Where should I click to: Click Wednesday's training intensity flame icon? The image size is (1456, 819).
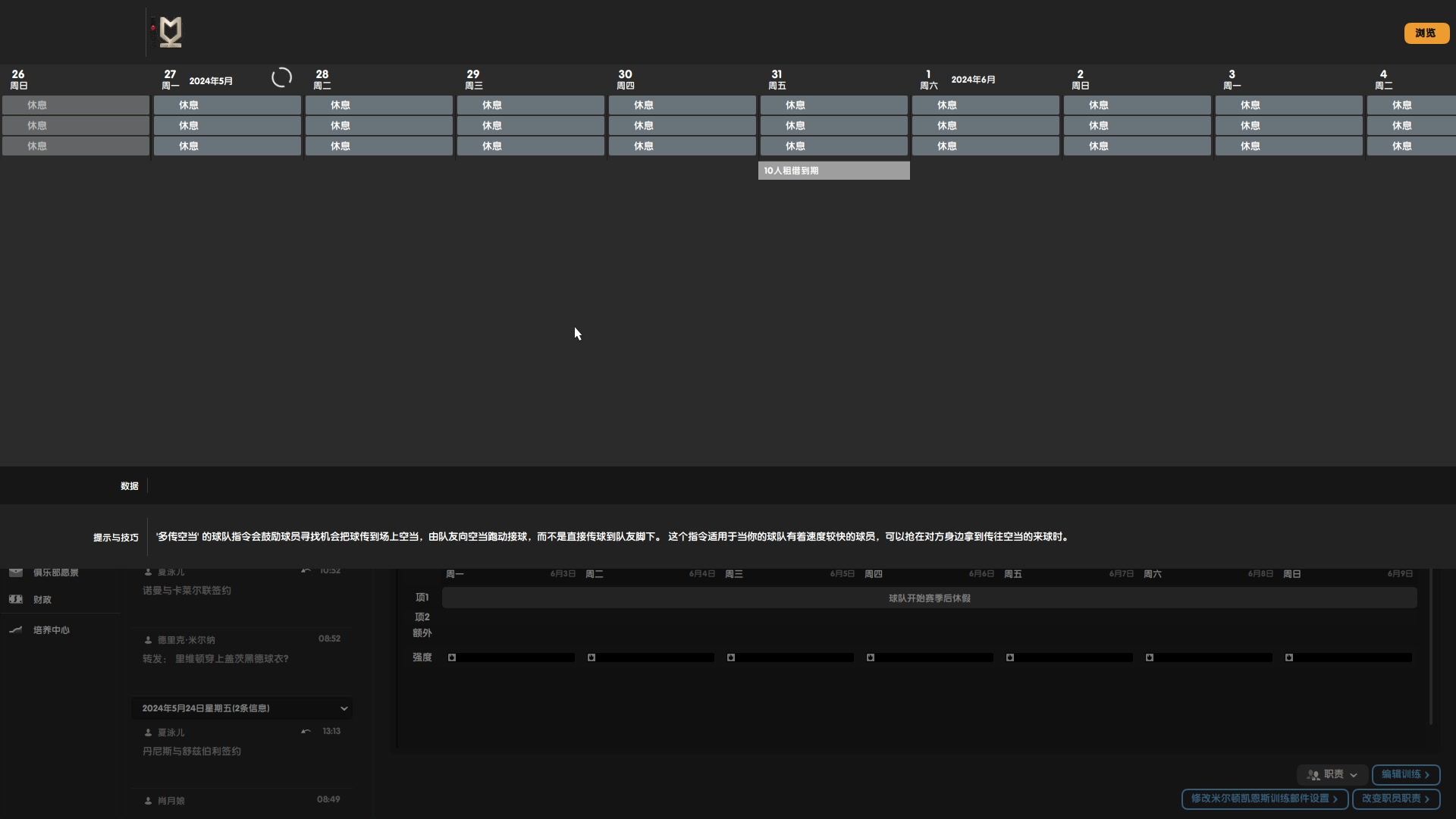pyautogui.click(x=731, y=657)
